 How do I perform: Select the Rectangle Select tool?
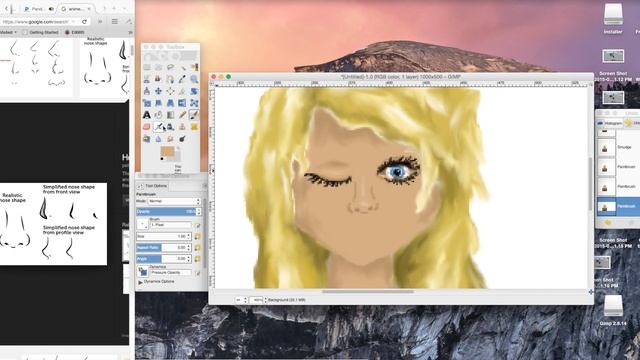coord(147,67)
